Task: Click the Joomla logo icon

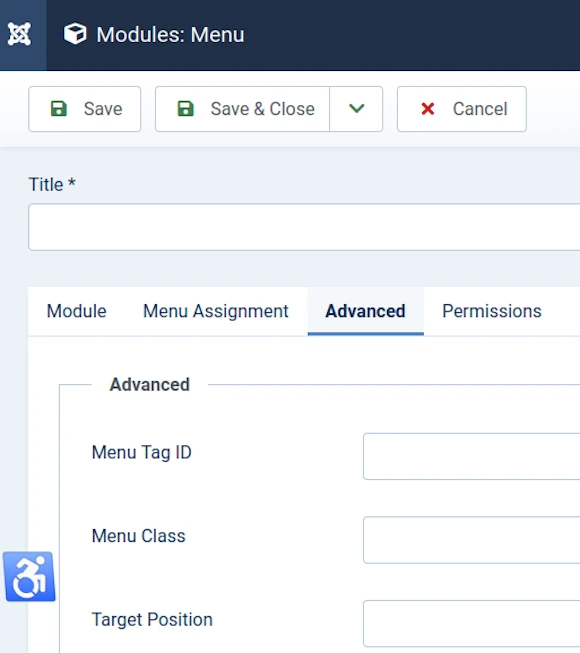Action: pyautogui.click(x=19, y=34)
